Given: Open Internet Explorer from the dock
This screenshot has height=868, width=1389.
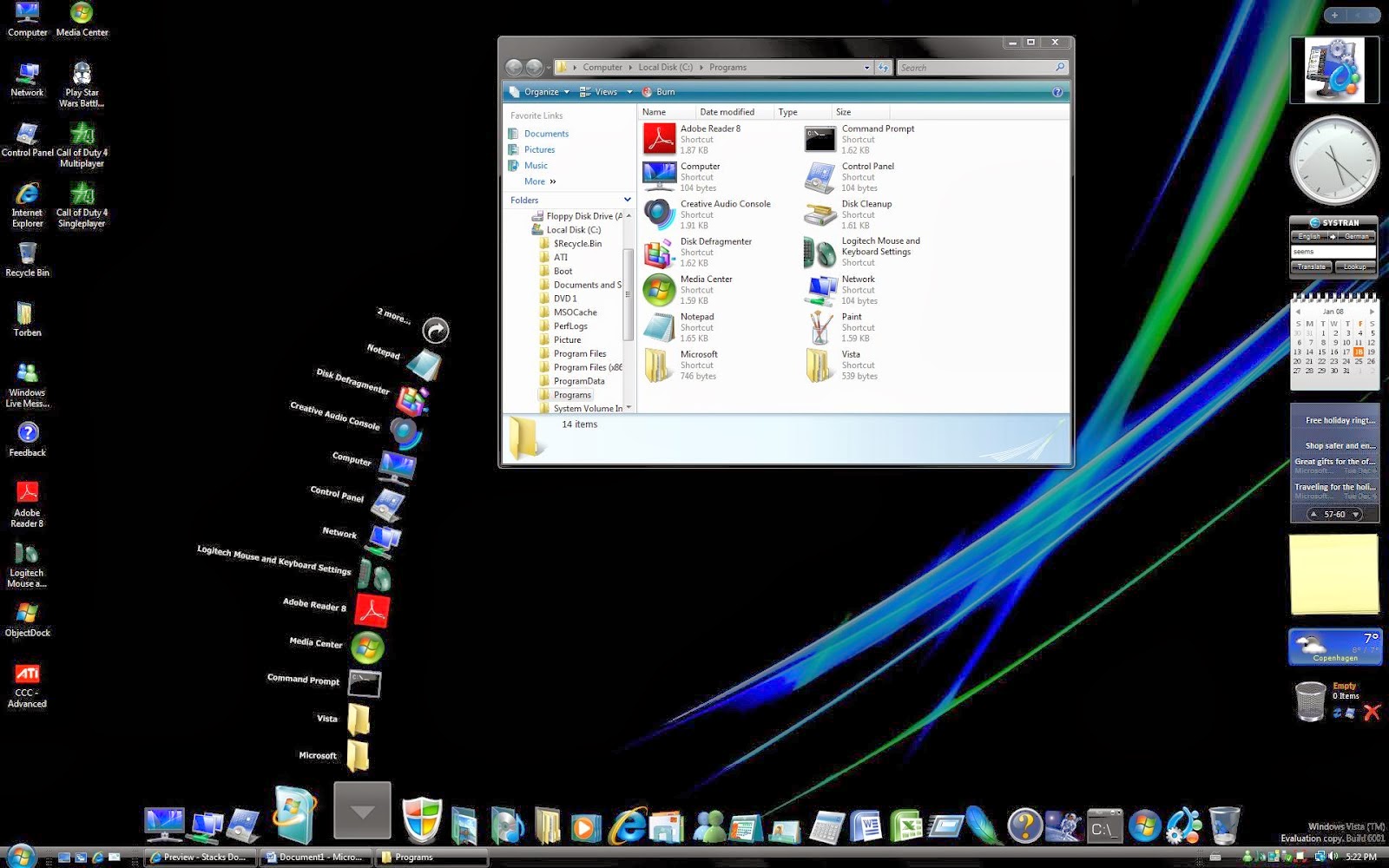Looking at the screenshot, I should [x=627, y=825].
